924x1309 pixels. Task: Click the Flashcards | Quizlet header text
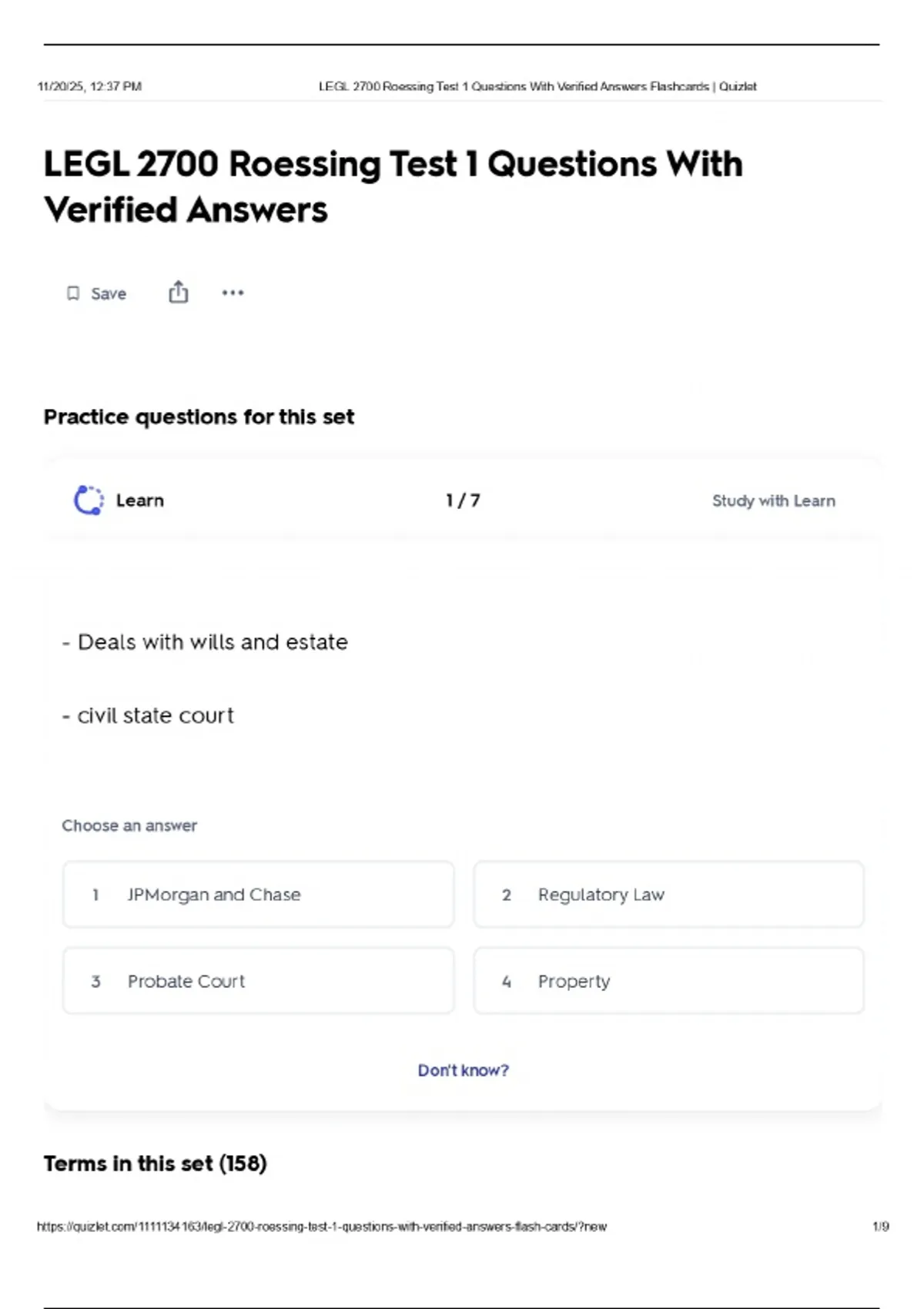tap(703, 86)
